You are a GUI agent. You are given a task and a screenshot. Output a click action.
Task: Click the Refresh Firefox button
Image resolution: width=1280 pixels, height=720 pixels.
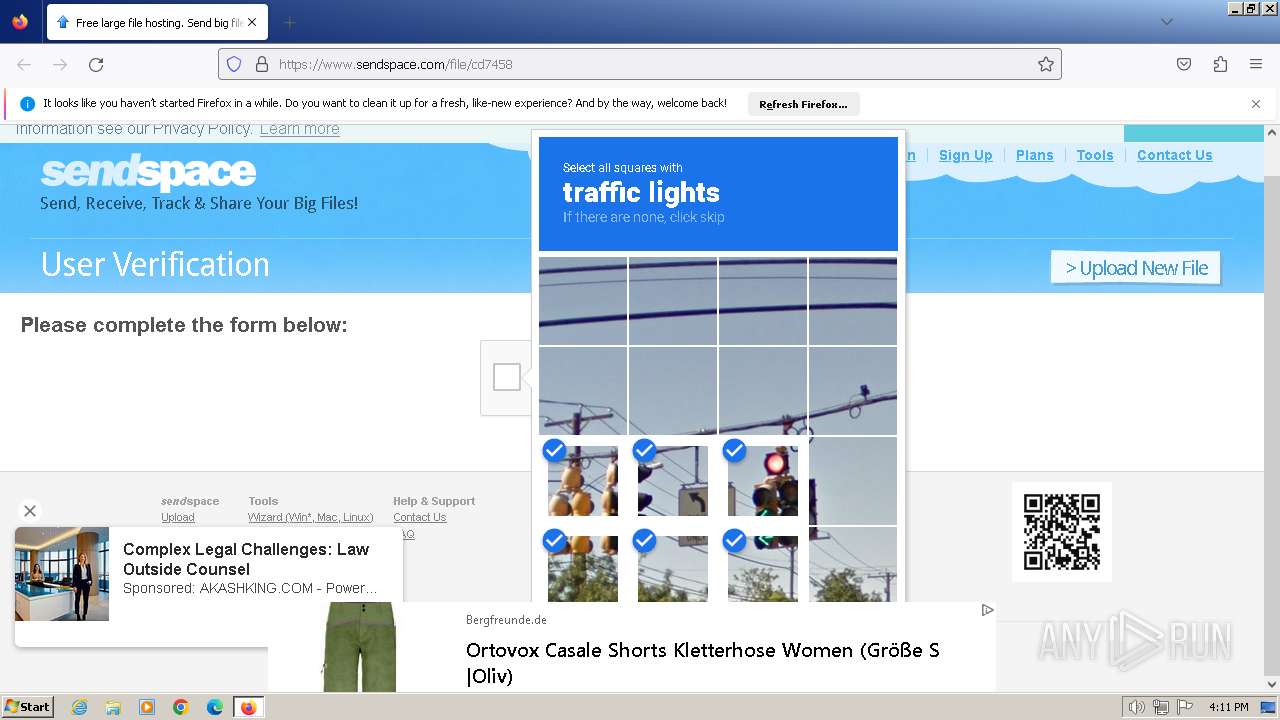[x=803, y=104]
